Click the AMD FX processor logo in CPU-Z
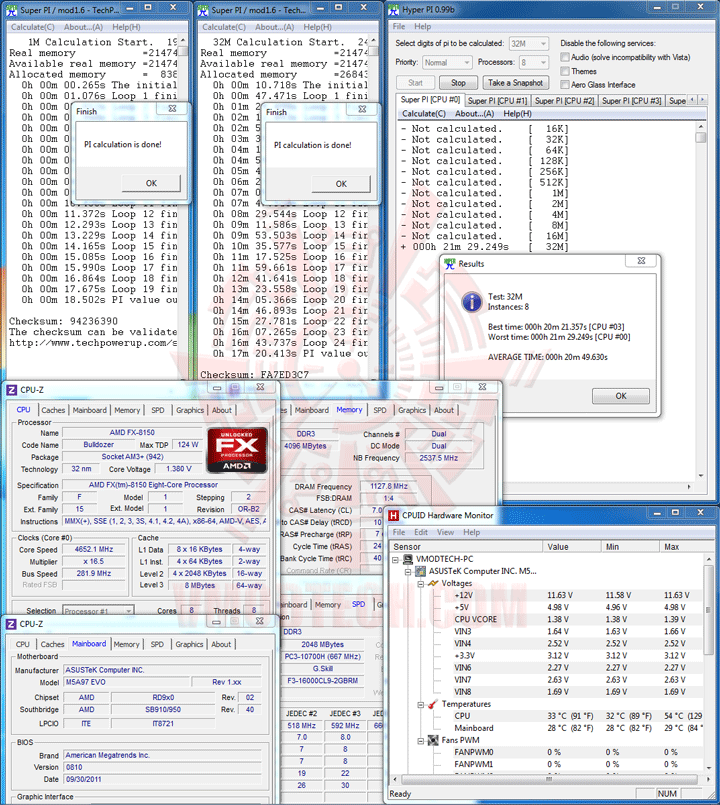This screenshot has width=720, height=805. (x=237, y=450)
